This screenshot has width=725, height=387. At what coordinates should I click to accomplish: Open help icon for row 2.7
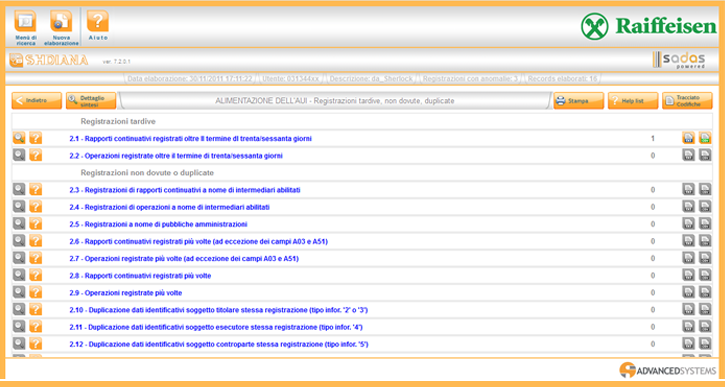[x=36, y=258]
